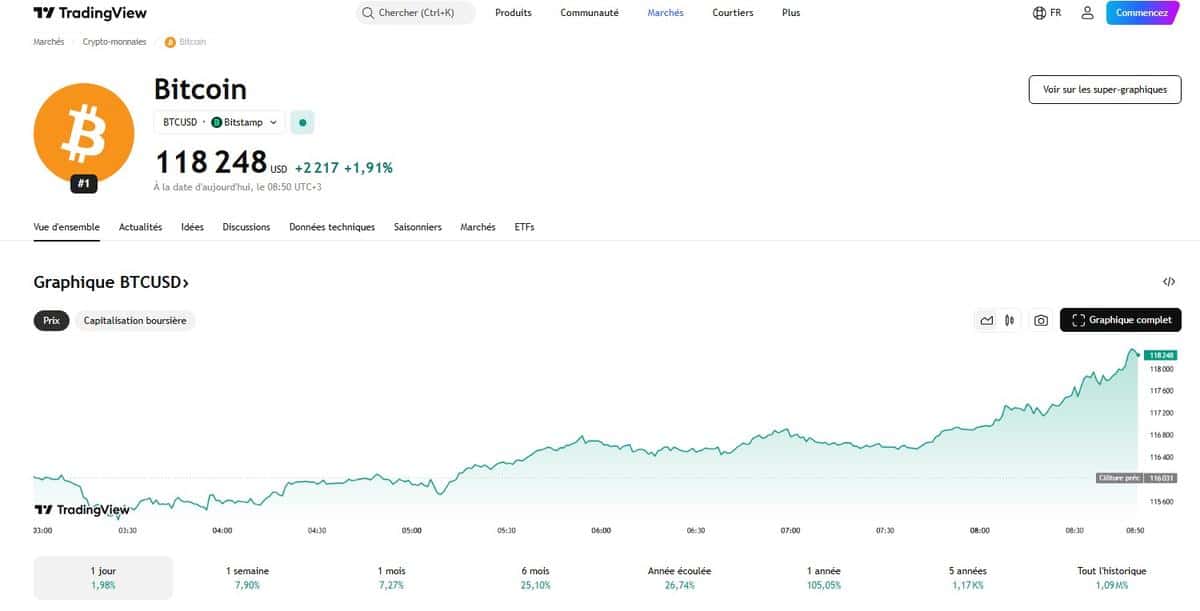Select the Capitalisation boursière pill
This screenshot has width=1200, height=611.
(135, 320)
